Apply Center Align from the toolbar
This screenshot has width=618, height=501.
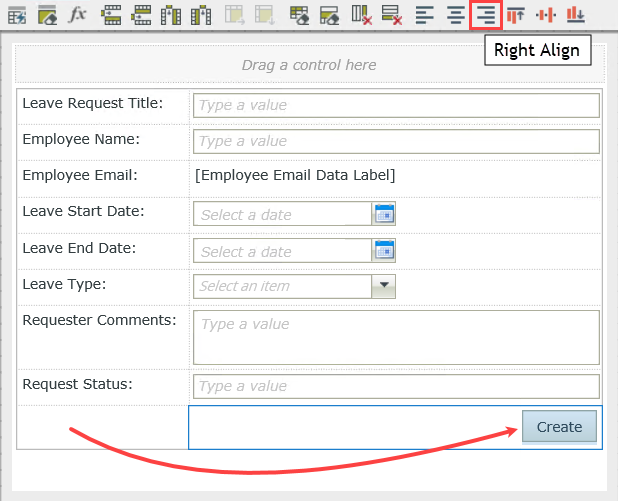pyautogui.click(x=456, y=15)
